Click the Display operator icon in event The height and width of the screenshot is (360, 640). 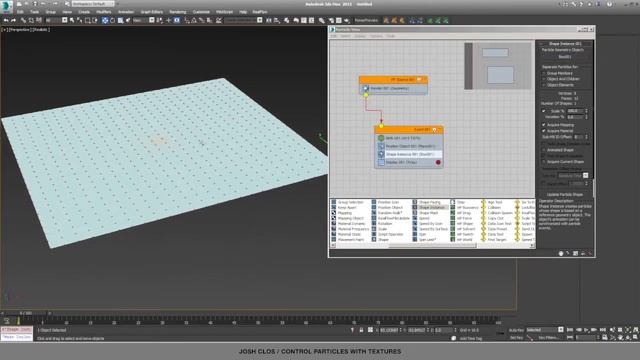click(381, 162)
